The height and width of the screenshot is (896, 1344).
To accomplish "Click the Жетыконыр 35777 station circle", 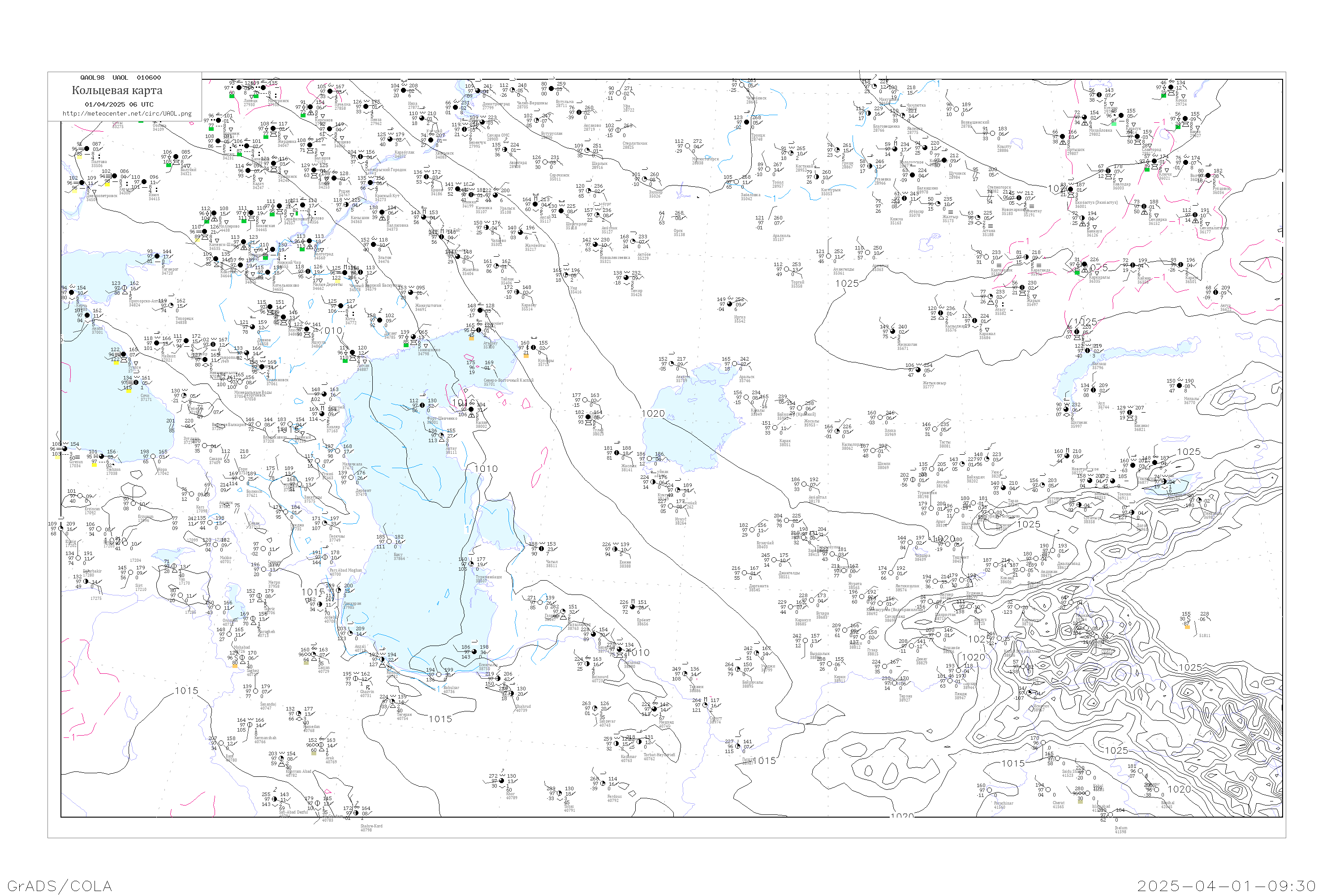I will point(918,370).
